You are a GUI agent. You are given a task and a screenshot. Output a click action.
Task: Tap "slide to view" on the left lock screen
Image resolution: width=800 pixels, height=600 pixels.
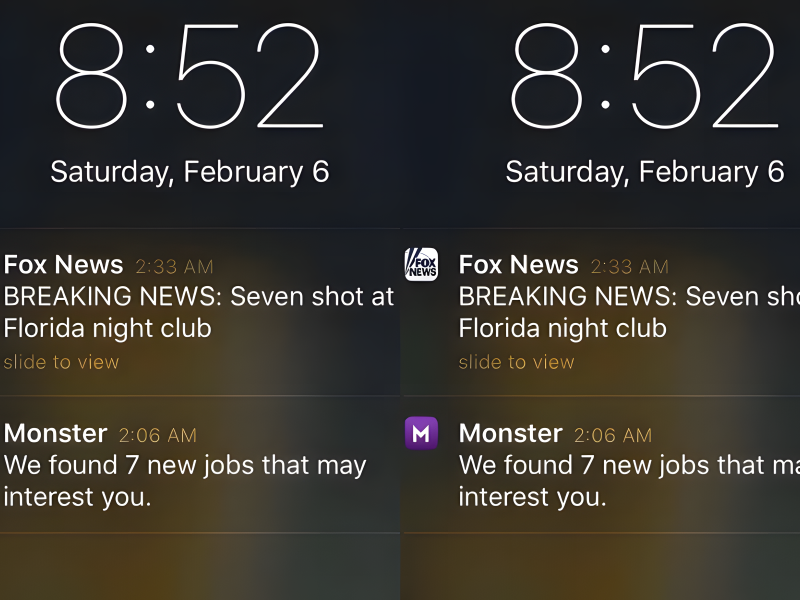[x=61, y=362]
